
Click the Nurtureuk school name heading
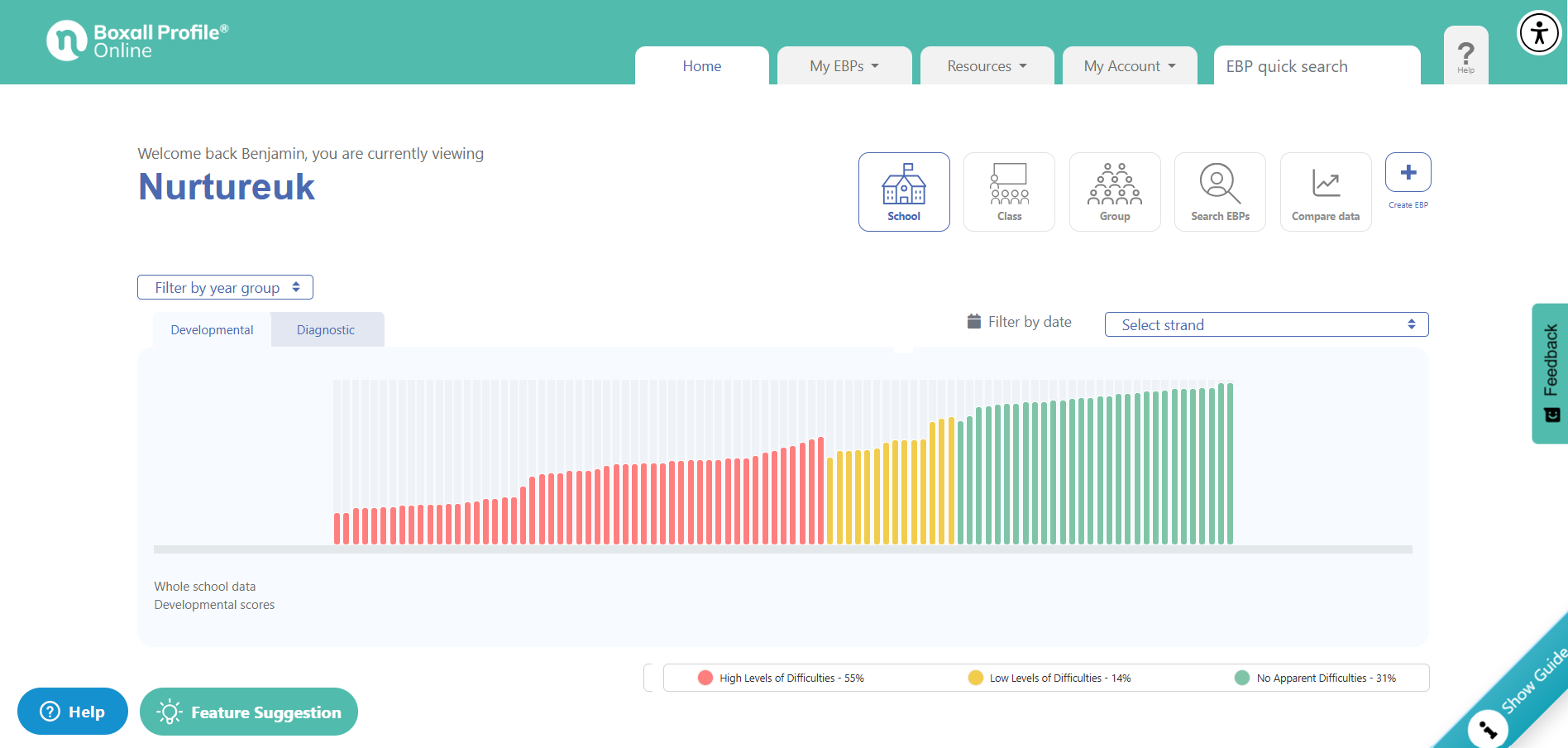pyautogui.click(x=227, y=186)
